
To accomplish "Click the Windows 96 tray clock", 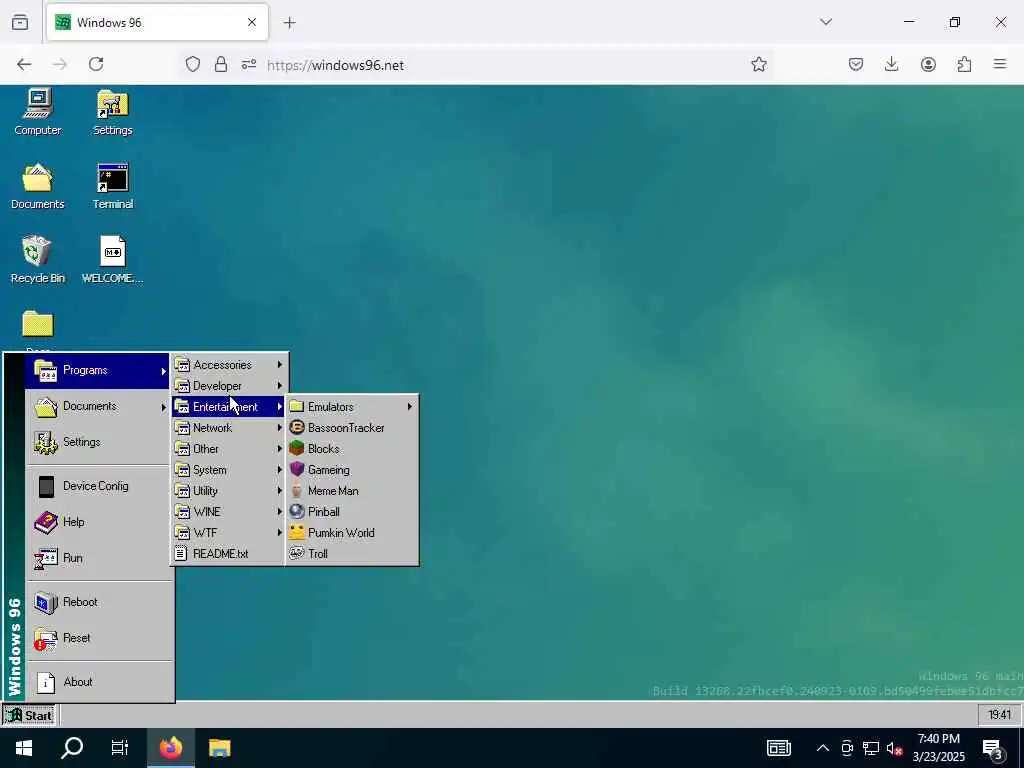I will coord(999,715).
